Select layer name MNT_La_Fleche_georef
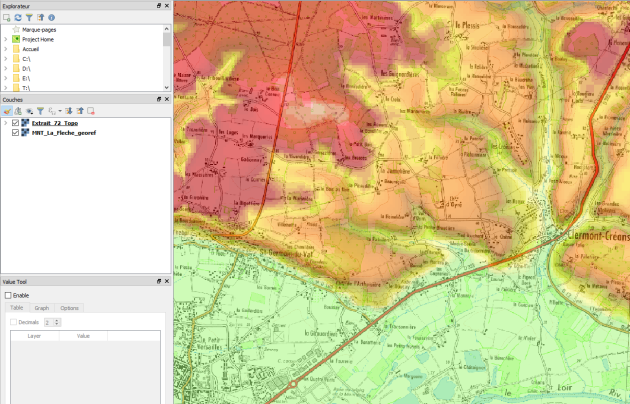The image size is (630, 404). coord(64,133)
